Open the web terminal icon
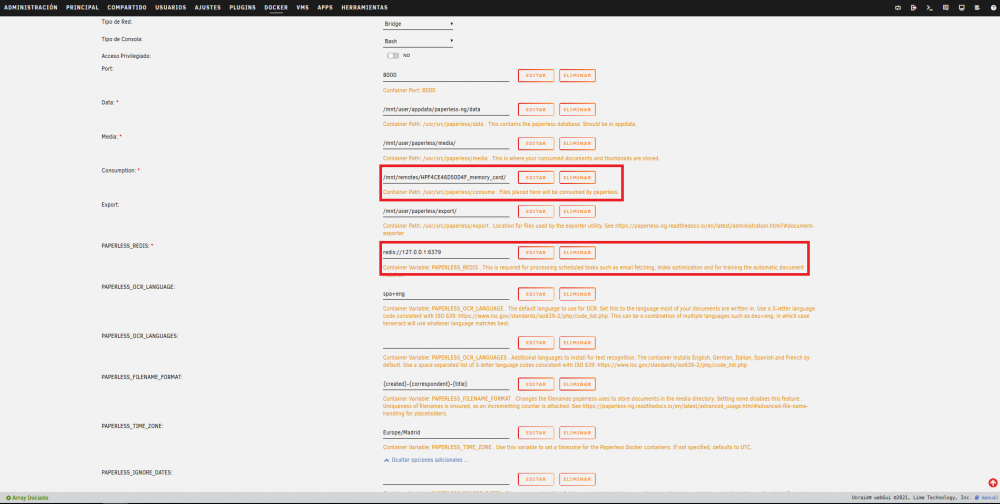Image resolution: width=1000 pixels, height=504 pixels. tap(930, 8)
